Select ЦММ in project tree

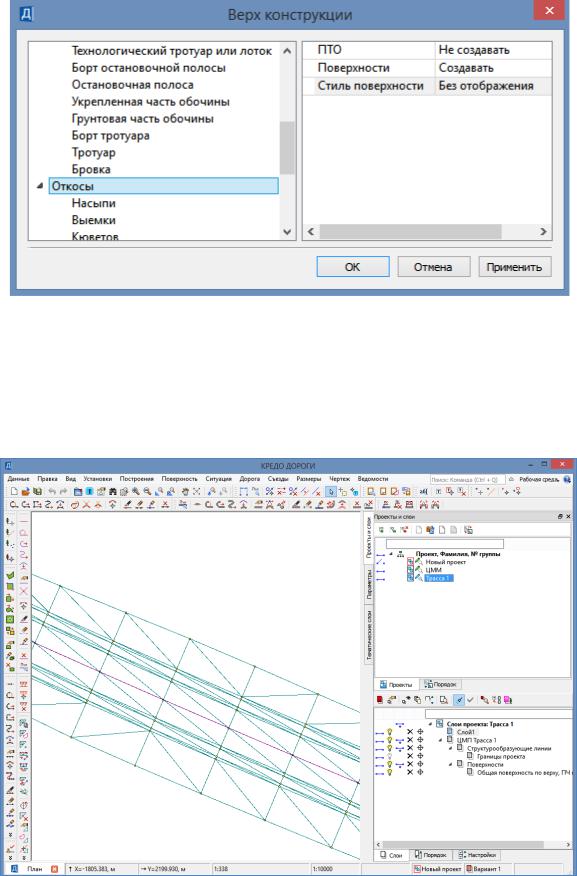pyautogui.click(x=433, y=570)
